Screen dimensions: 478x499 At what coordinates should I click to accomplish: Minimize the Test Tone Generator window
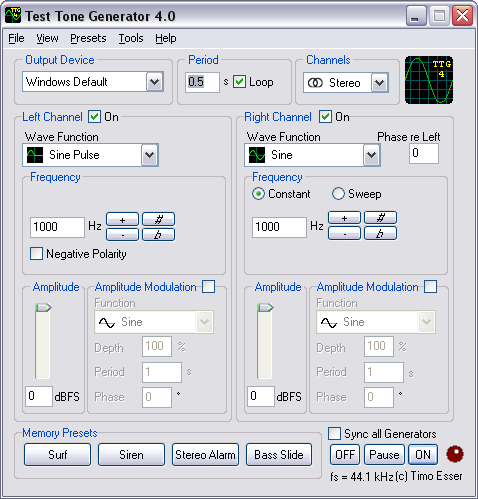[x=416, y=16]
